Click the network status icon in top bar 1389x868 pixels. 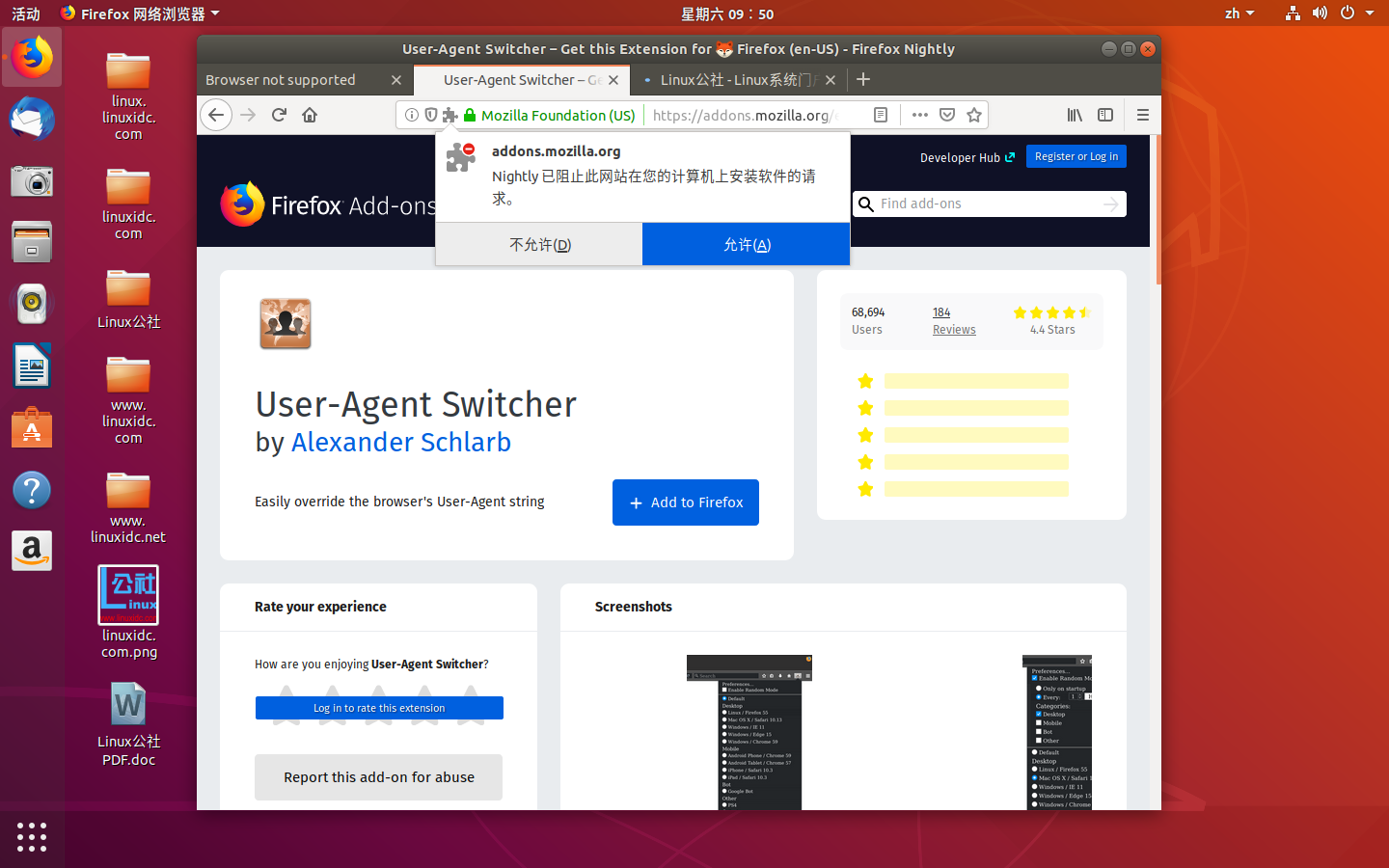click(x=1293, y=14)
